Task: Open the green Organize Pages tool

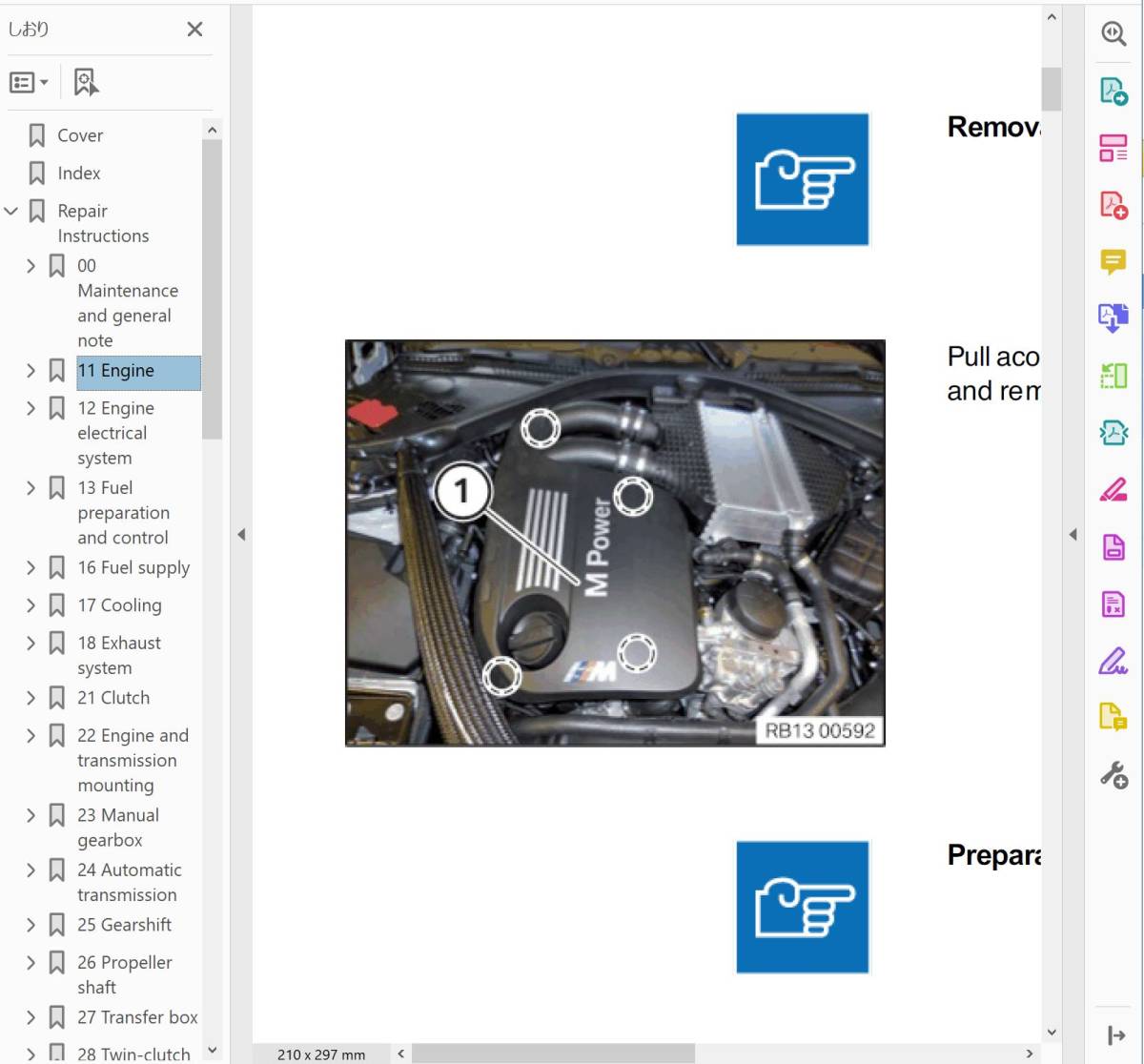Action: [1113, 376]
